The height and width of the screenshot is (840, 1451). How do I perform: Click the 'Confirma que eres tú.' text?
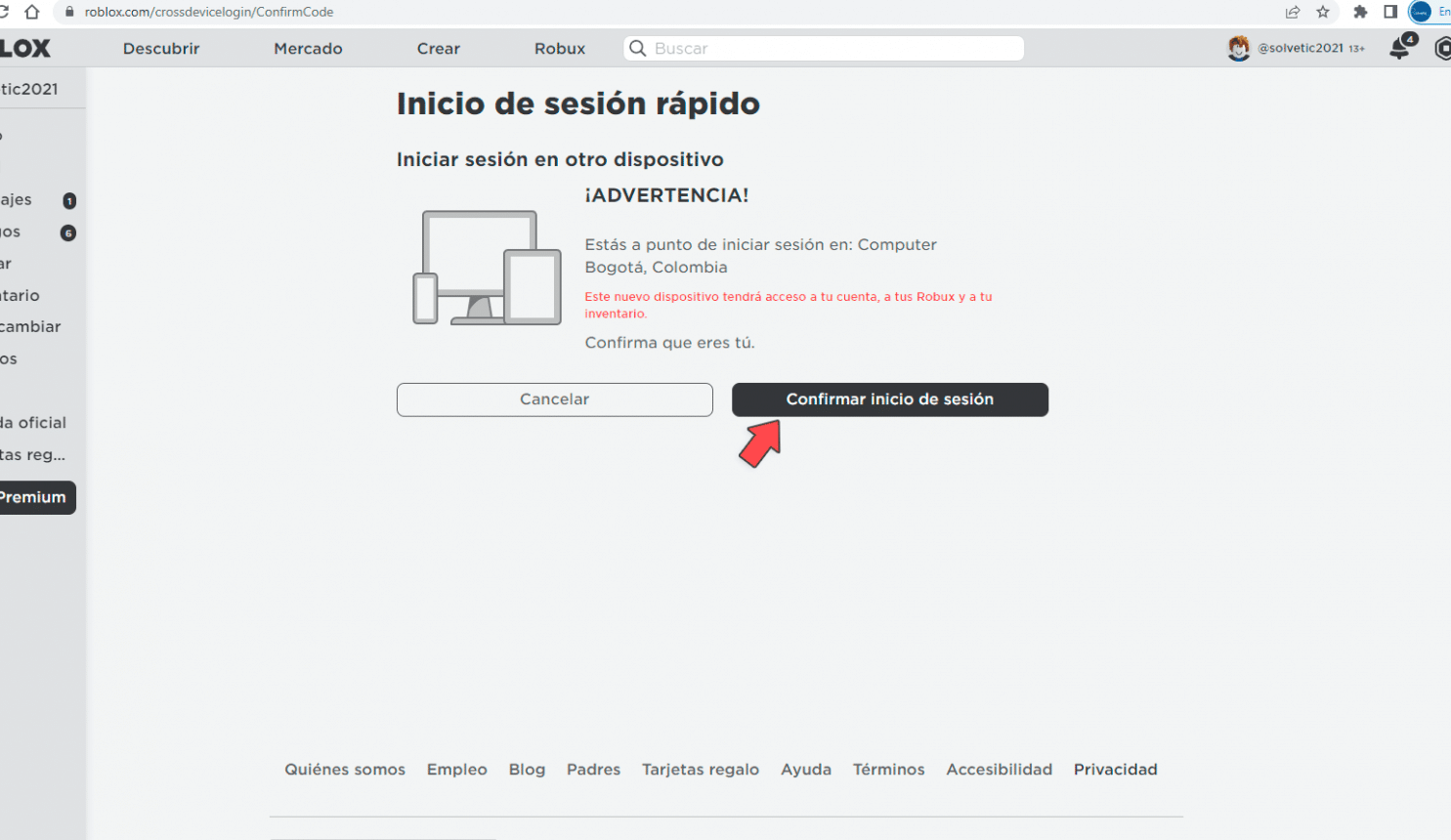click(670, 343)
